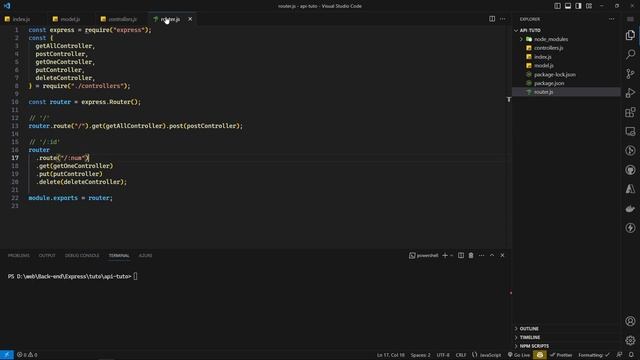Open the AZURE panel tab
Image resolution: width=640 pixels, height=360 pixels.
click(x=145, y=256)
